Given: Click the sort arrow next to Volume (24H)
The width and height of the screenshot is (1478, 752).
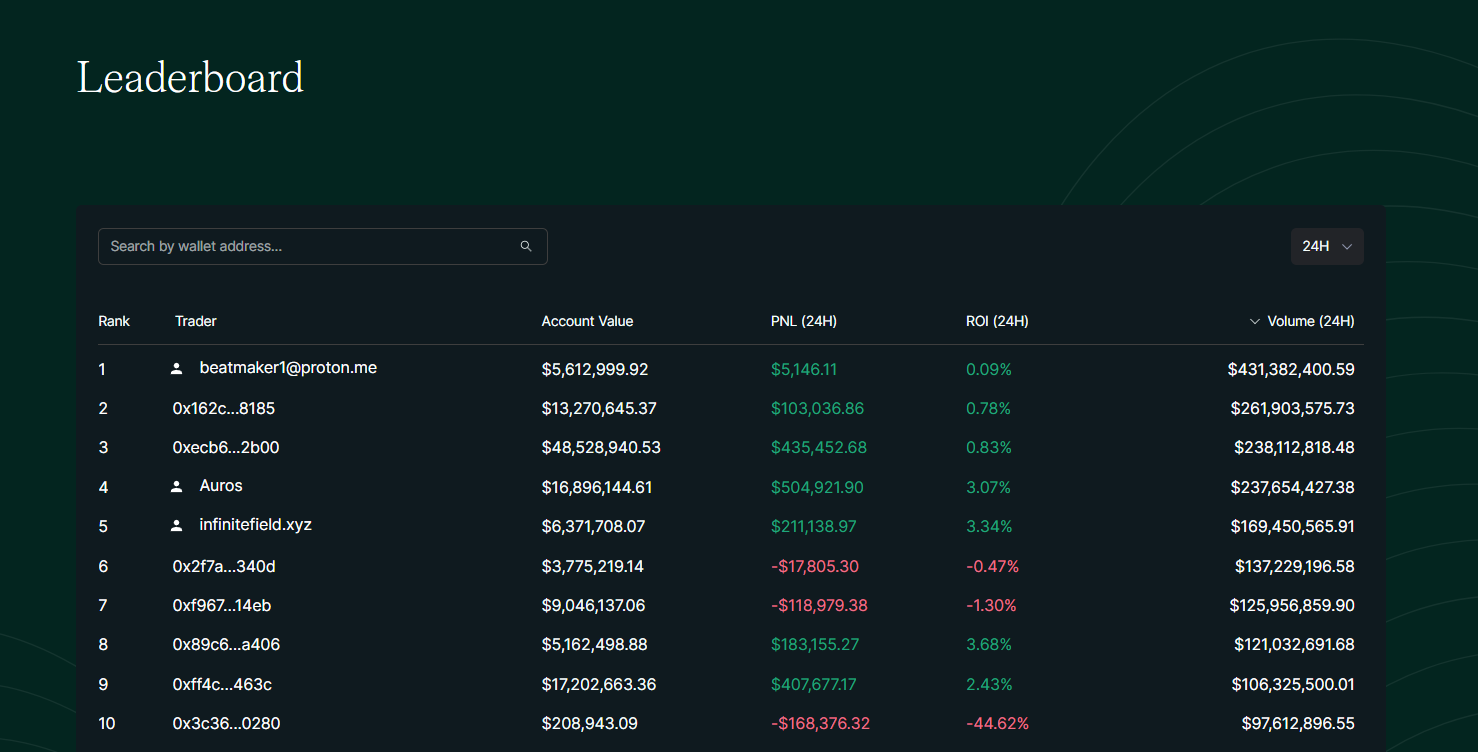Looking at the screenshot, I should click(x=1254, y=321).
